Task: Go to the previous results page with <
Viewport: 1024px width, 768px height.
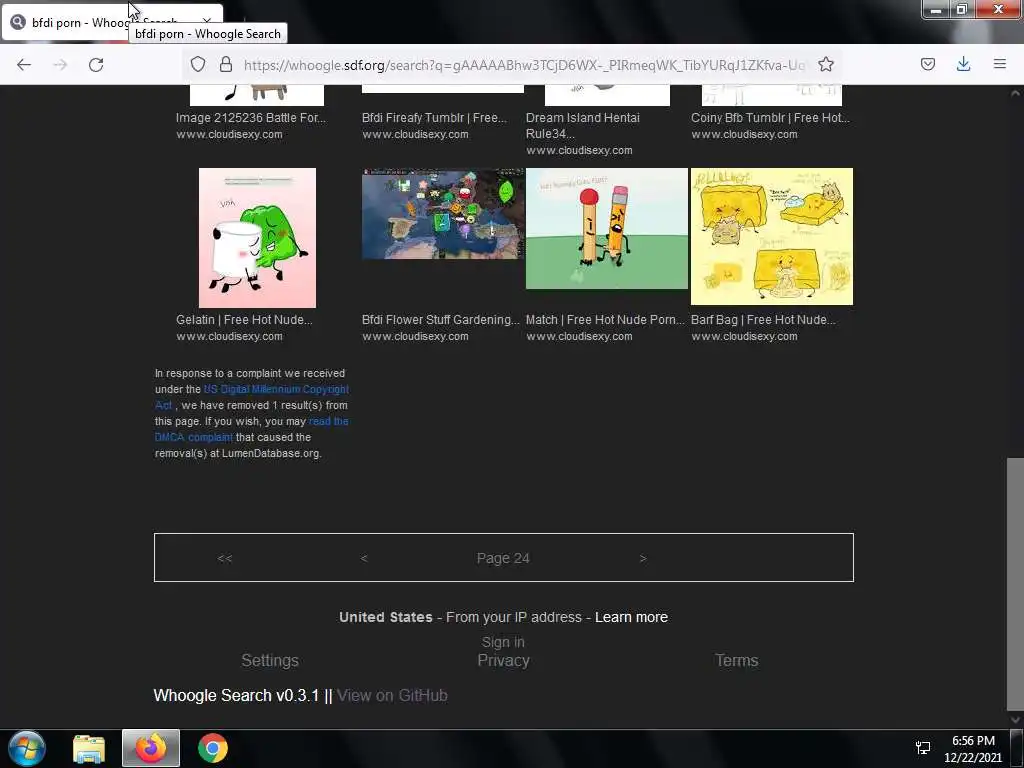Action: tap(364, 558)
